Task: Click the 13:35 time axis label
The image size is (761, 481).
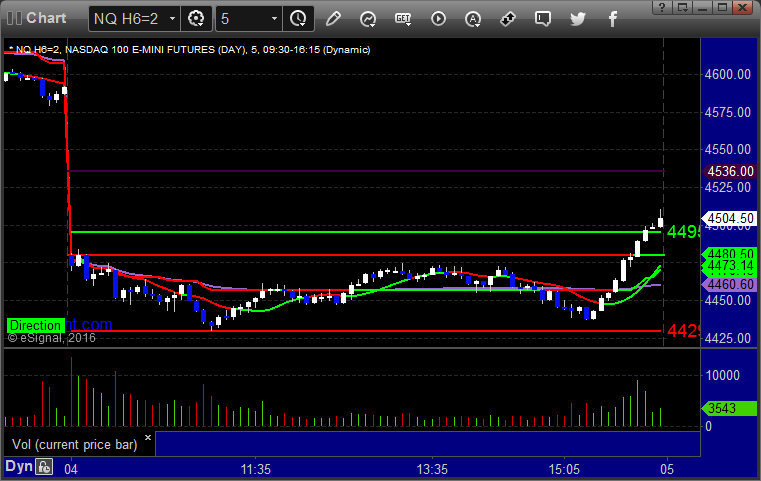Action: tap(432, 469)
